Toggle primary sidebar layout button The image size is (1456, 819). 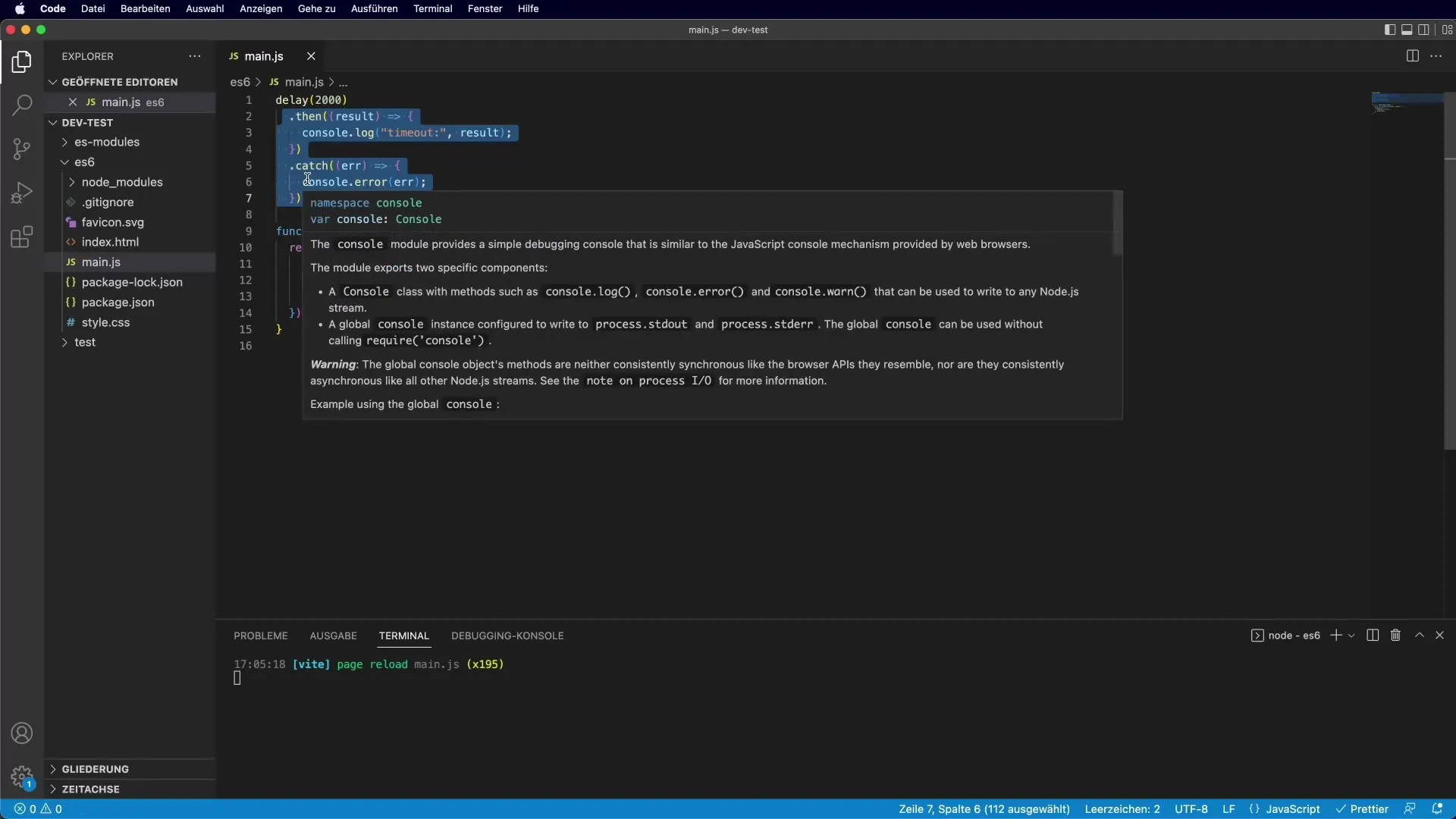coord(1389,30)
